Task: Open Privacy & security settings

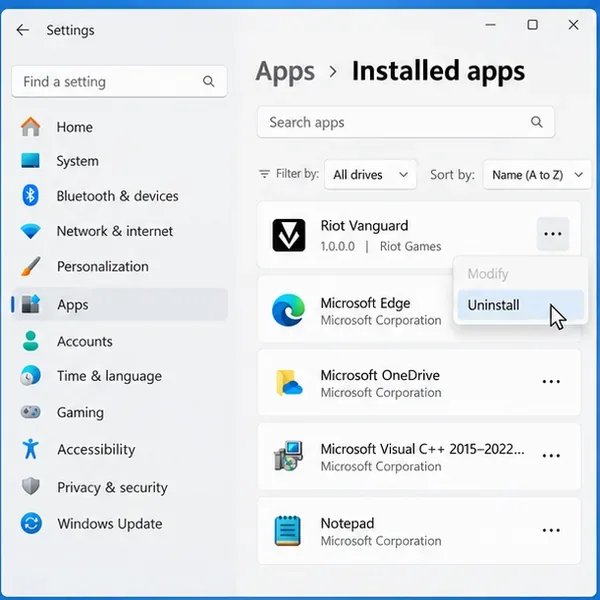Action: (x=120, y=487)
